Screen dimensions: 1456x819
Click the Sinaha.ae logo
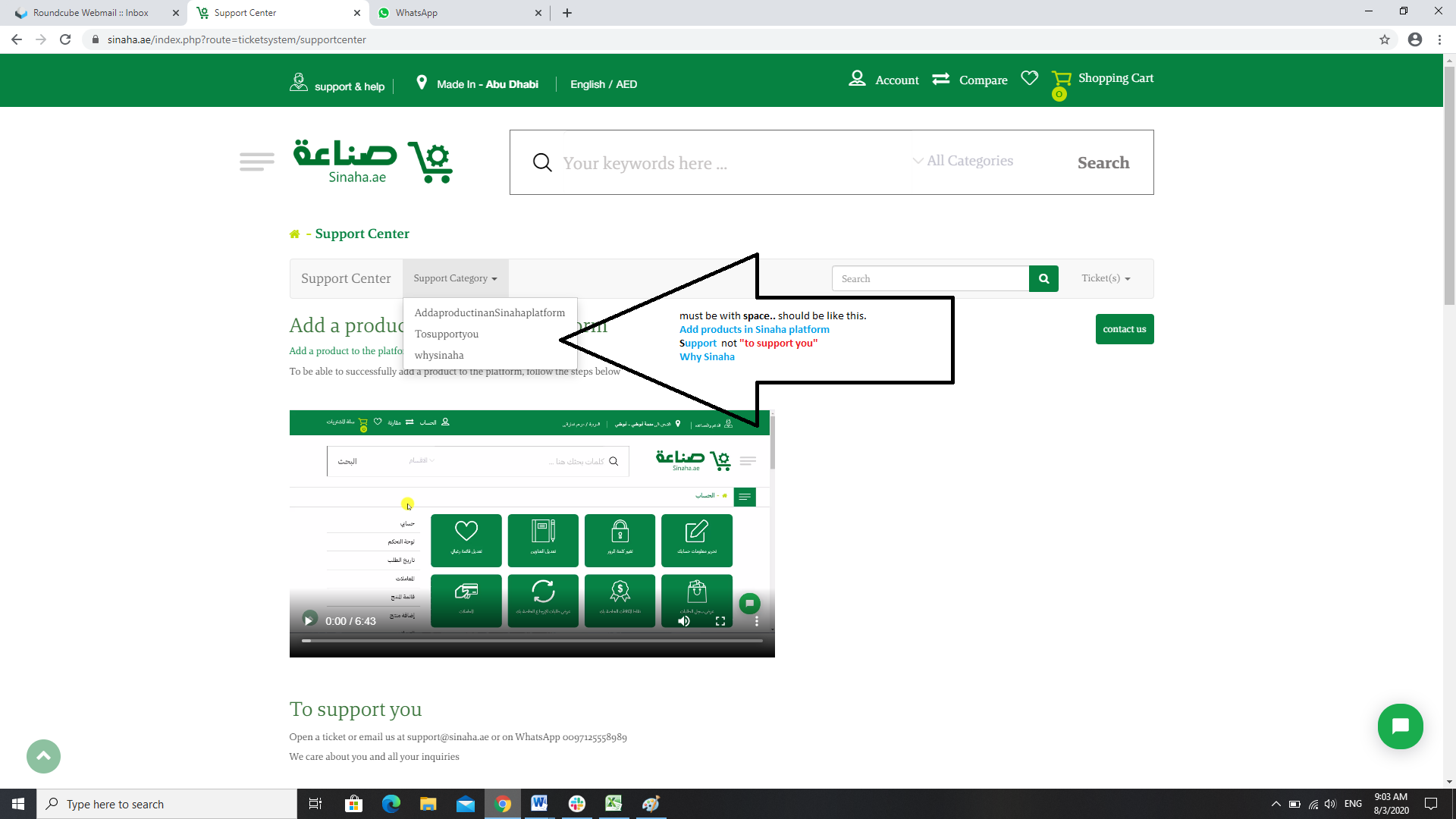pos(372,161)
